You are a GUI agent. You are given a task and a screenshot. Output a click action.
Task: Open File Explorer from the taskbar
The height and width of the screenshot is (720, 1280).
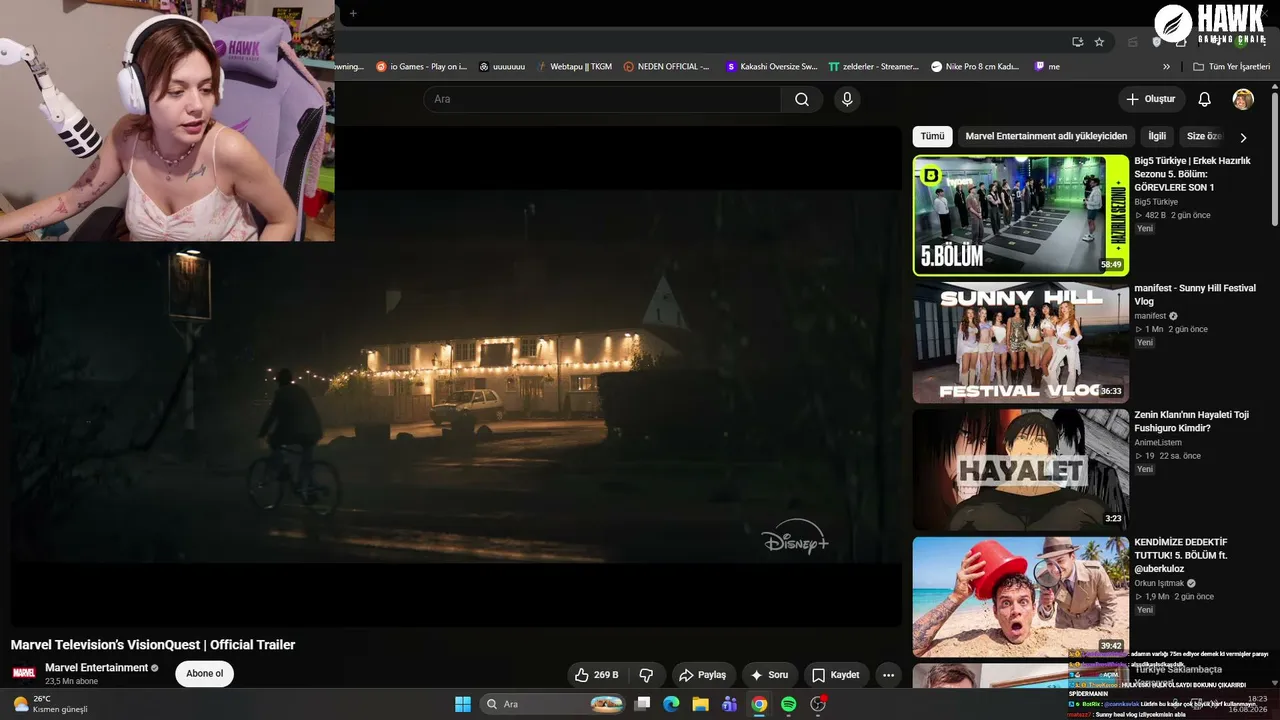[x=701, y=704]
